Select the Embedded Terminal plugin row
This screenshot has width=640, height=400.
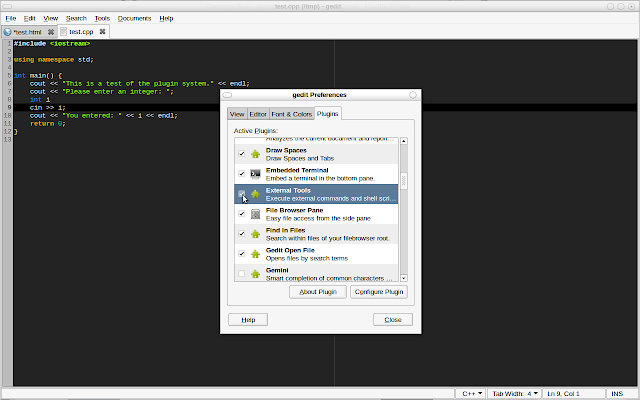(x=316, y=174)
